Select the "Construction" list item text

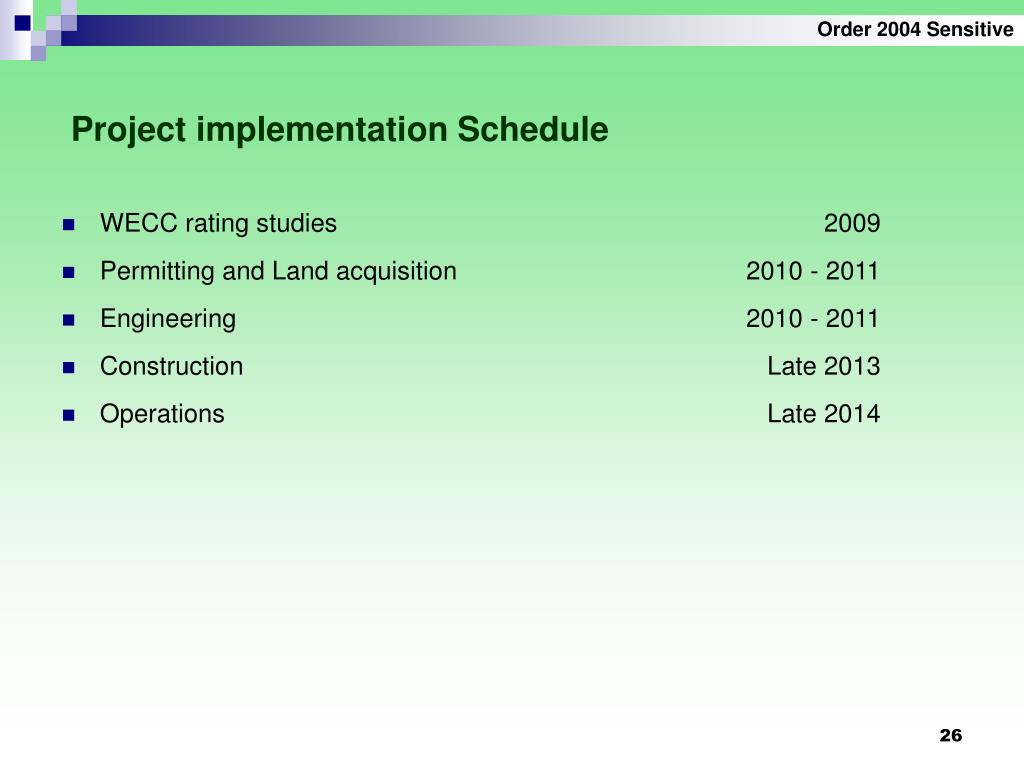171,366
